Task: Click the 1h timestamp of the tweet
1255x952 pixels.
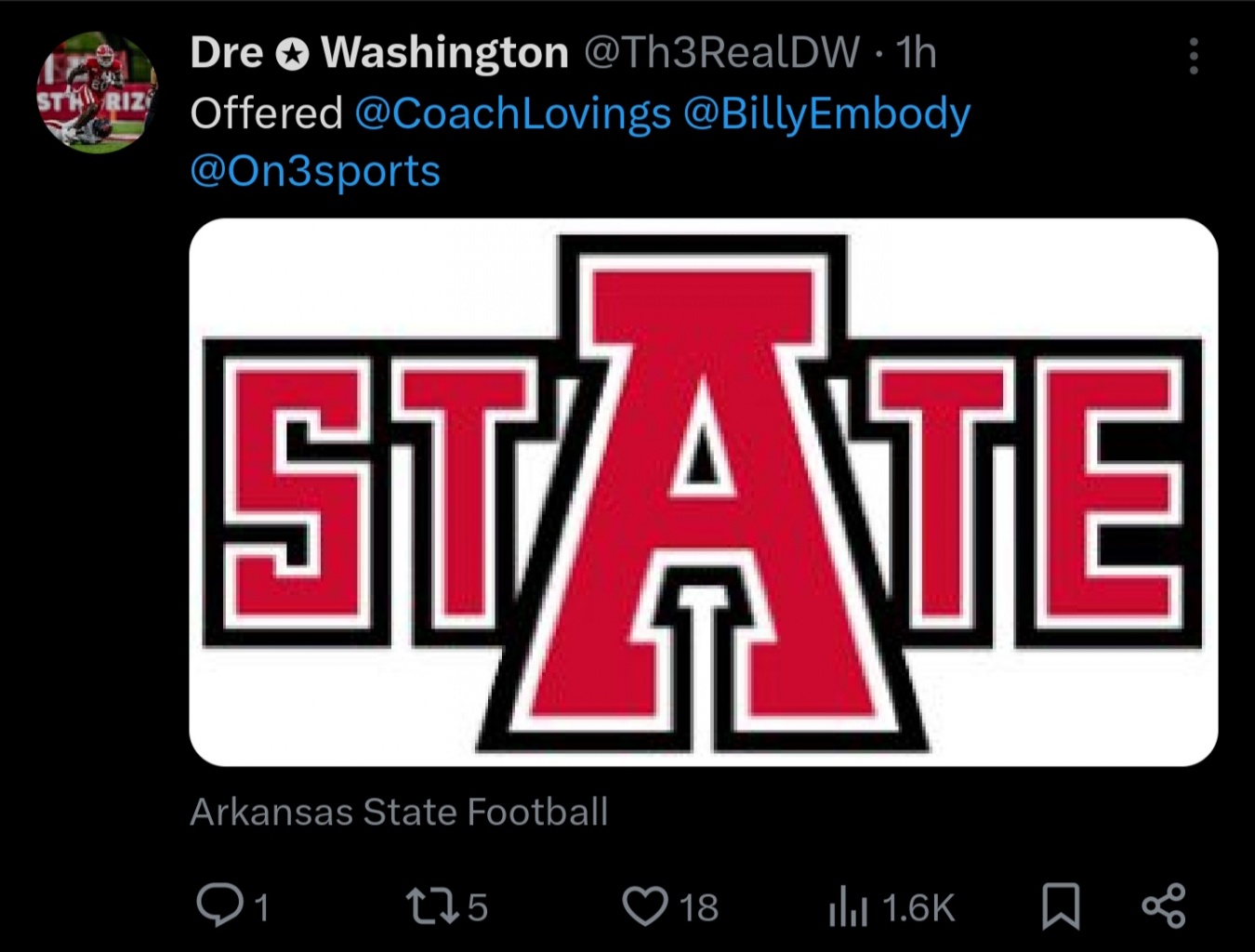Action: (x=917, y=53)
